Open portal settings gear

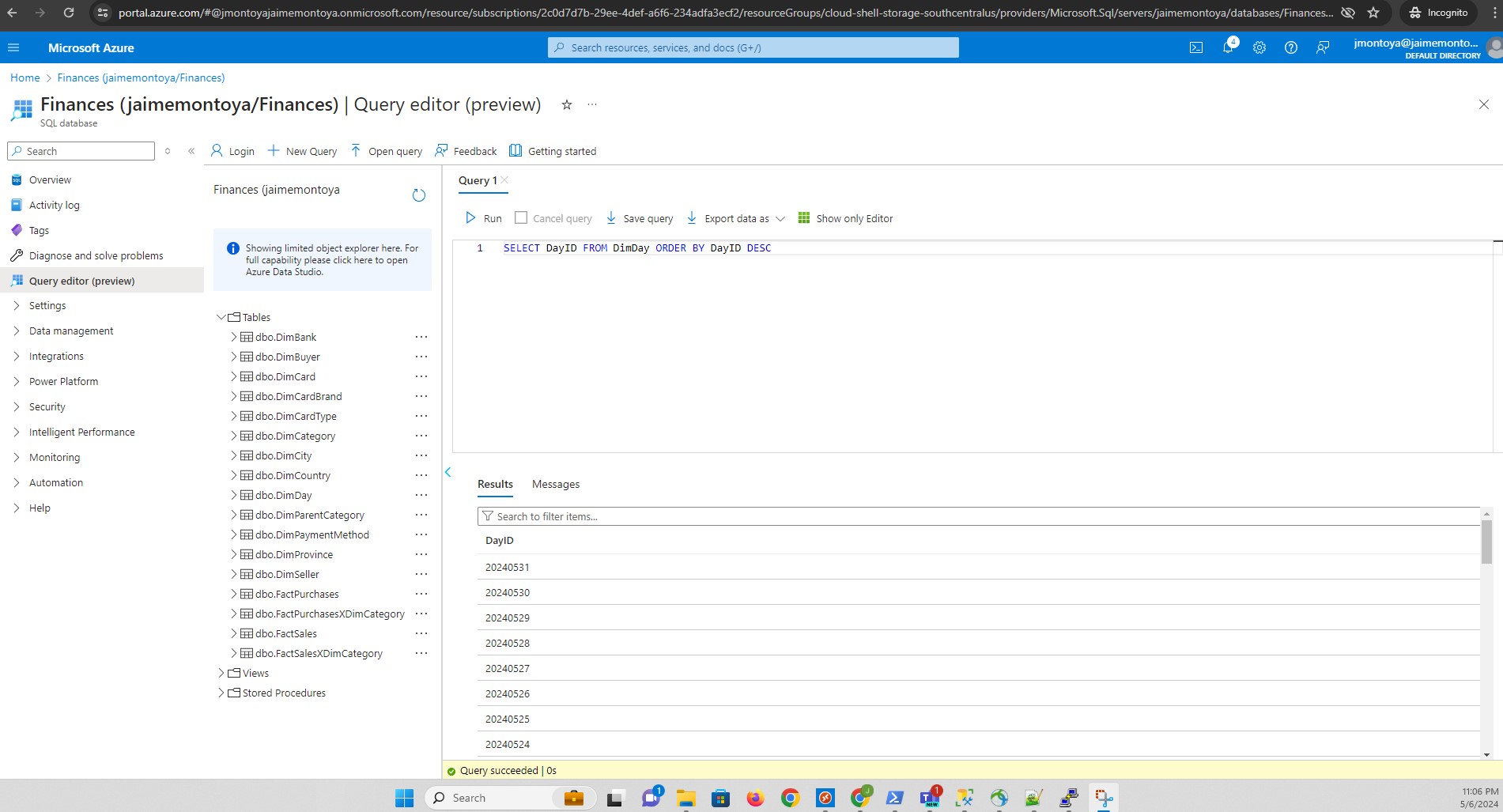pyautogui.click(x=1259, y=47)
